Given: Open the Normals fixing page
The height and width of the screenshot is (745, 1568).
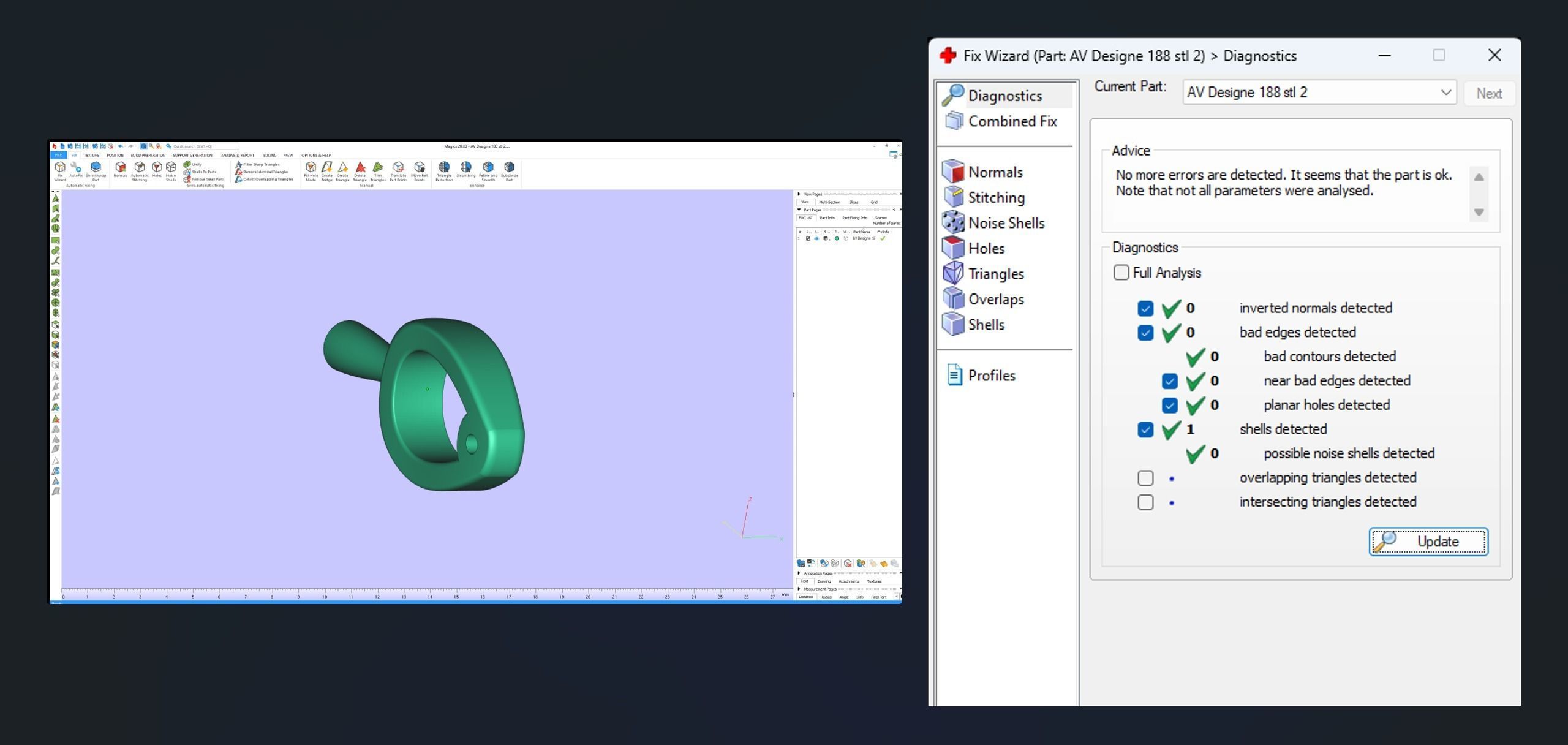Looking at the screenshot, I should click(x=995, y=172).
